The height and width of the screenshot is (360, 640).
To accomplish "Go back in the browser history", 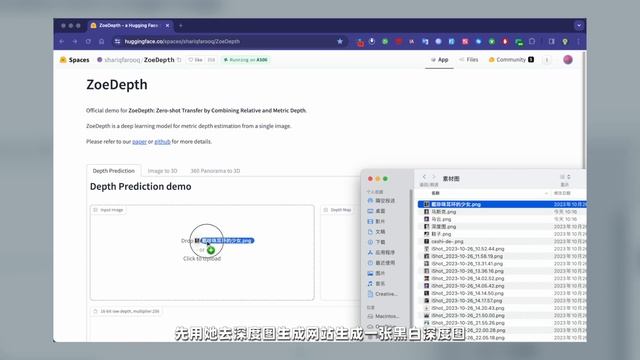I will click(x=62, y=41).
